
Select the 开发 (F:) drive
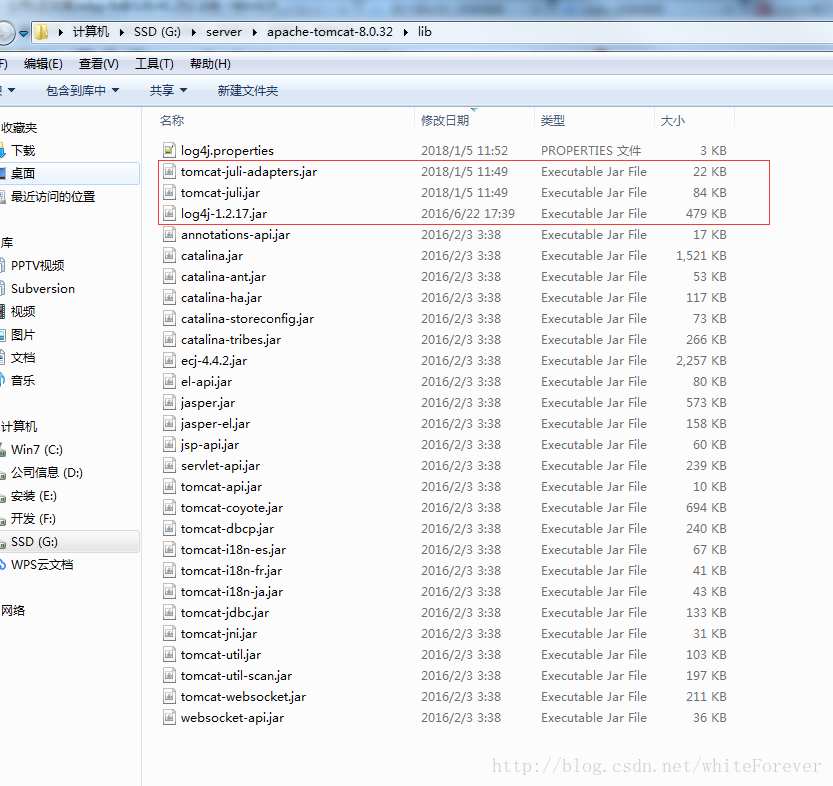33,518
